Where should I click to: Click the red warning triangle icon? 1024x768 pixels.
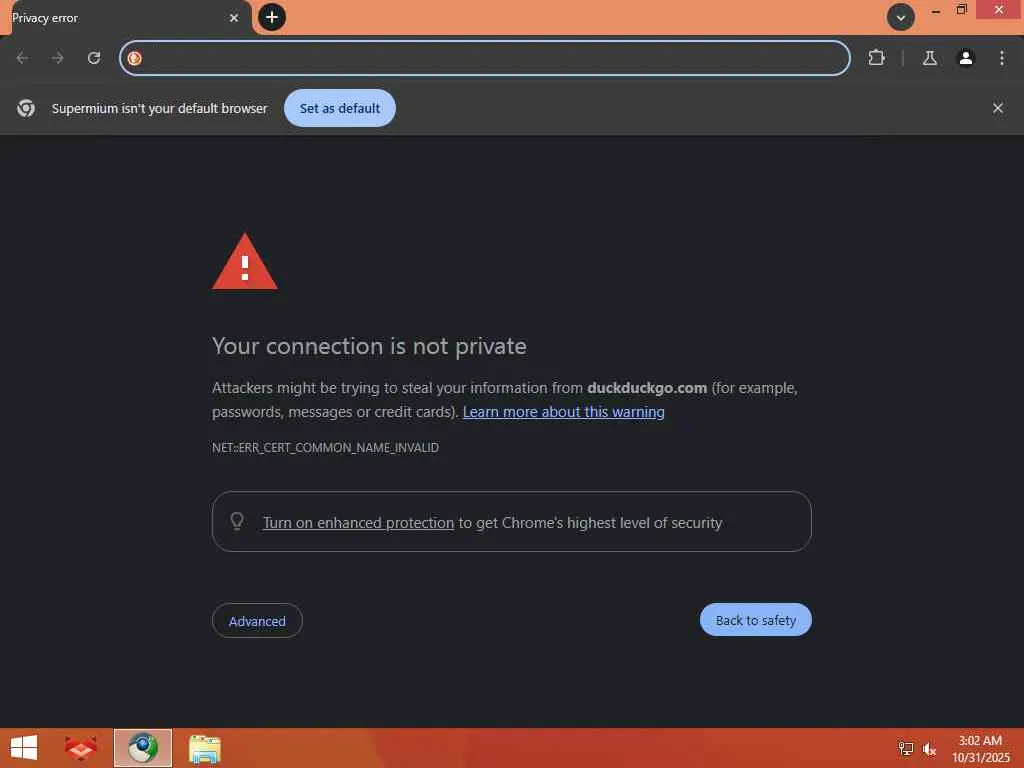coord(245,261)
